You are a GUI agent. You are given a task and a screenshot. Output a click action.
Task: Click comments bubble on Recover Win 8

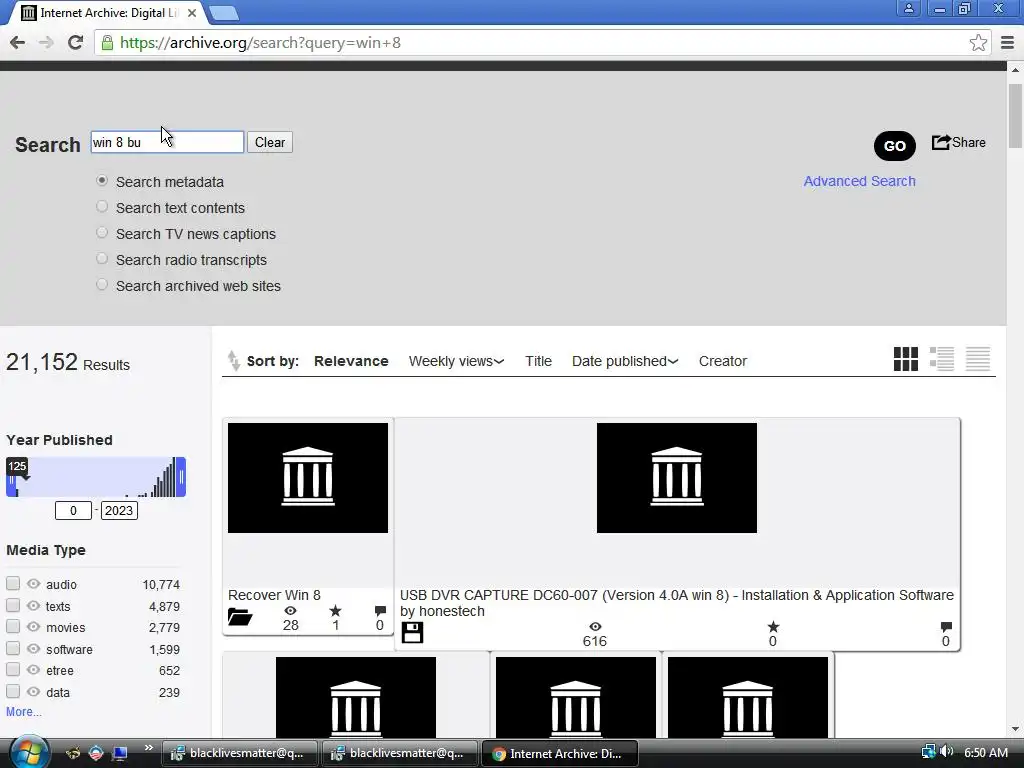click(x=380, y=611)
